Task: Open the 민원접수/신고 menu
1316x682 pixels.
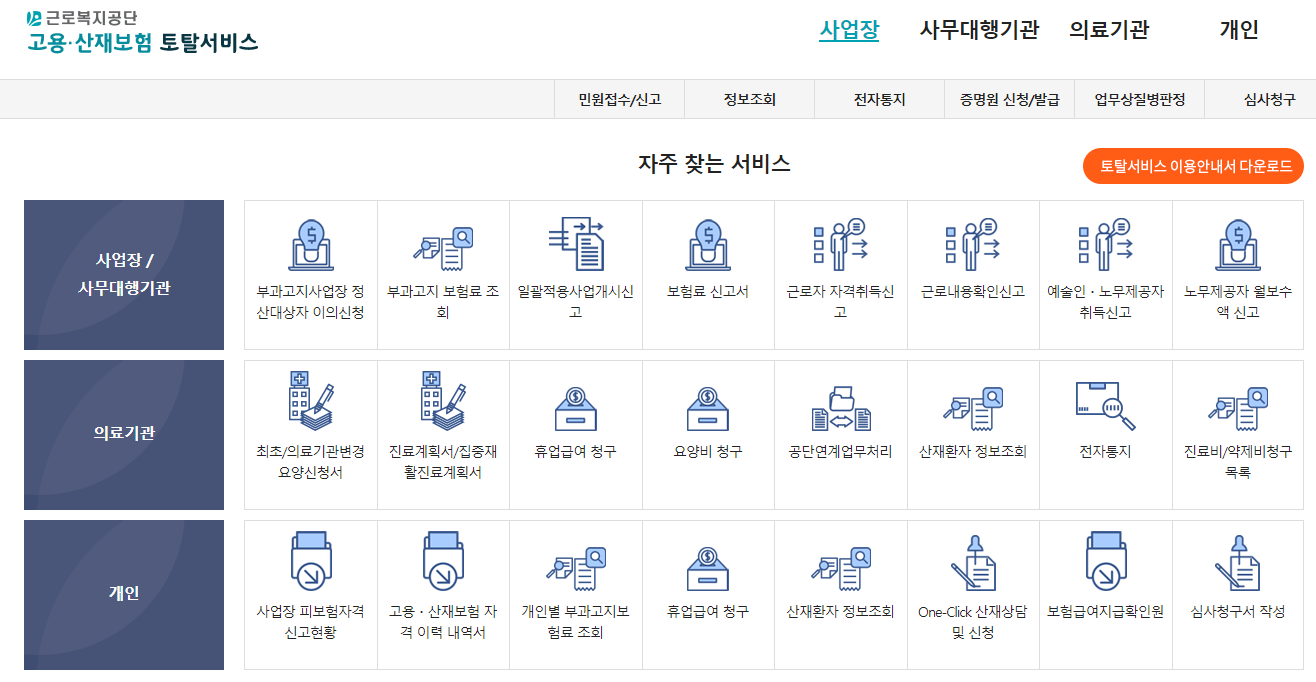Action: (x=619, y=99)
